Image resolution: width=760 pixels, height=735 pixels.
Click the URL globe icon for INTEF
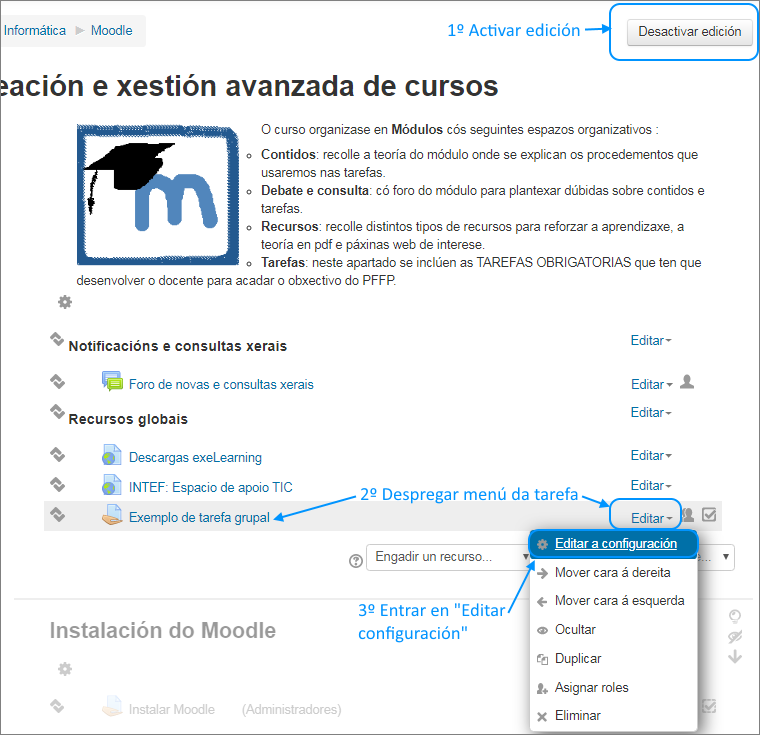112,485
